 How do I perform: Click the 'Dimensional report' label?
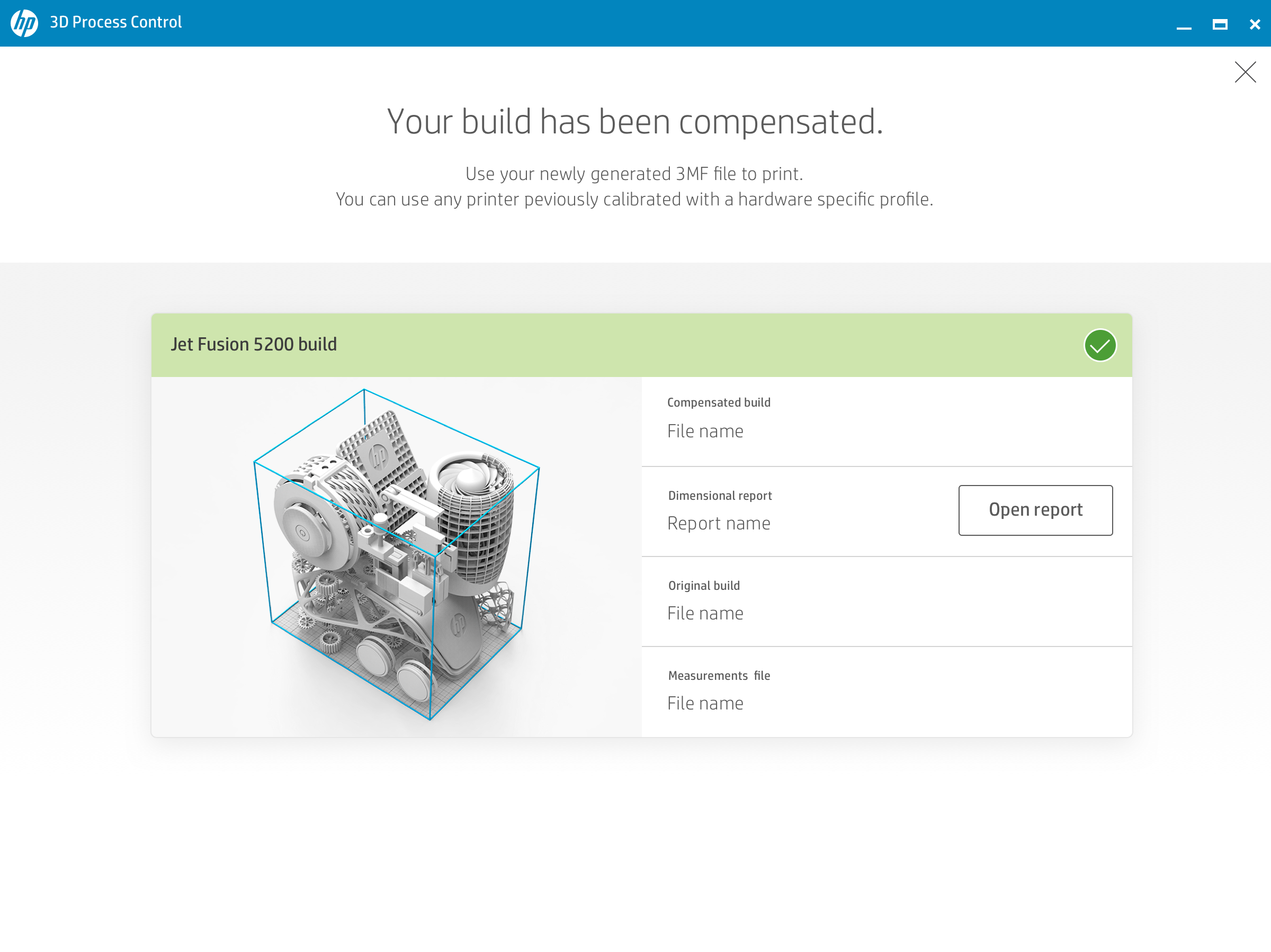click(x=719, y=495)
